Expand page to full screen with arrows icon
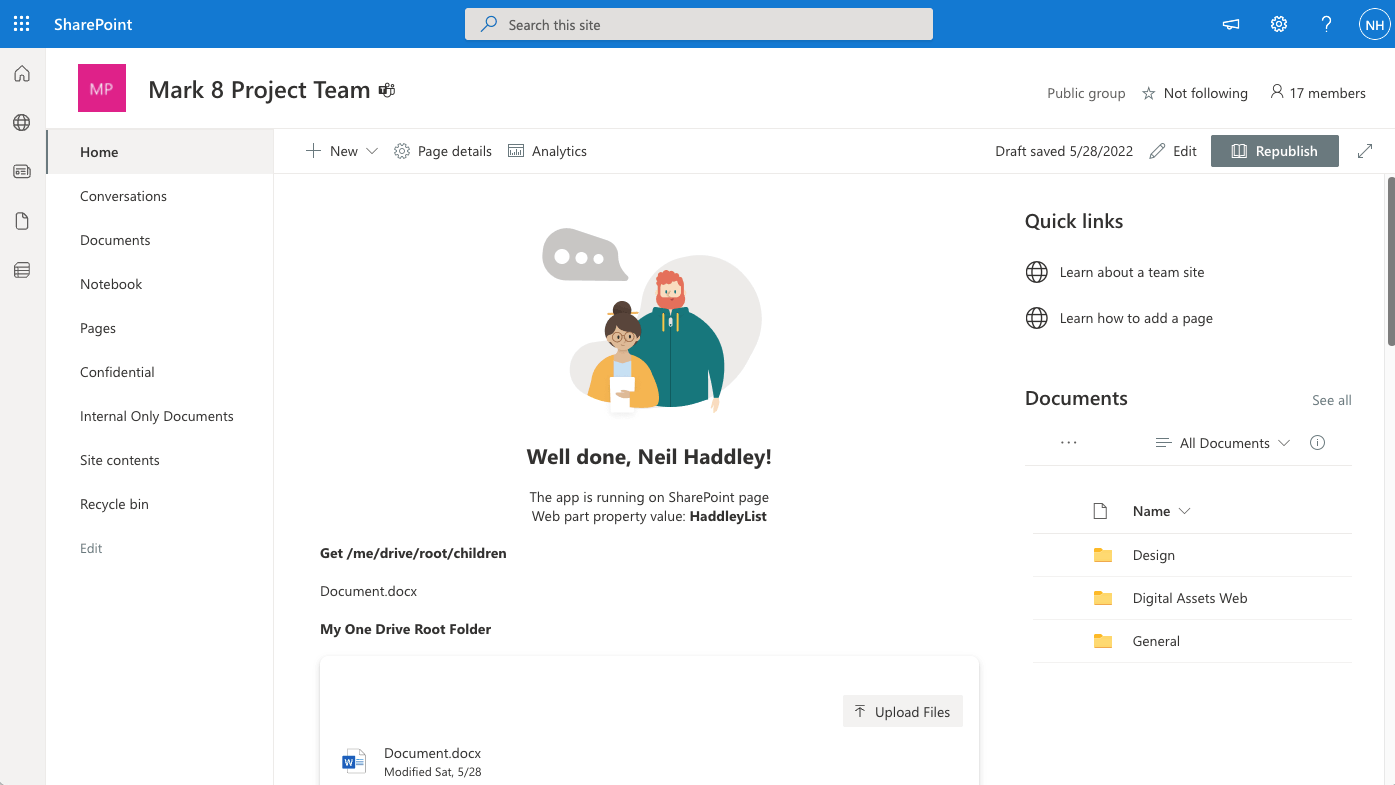The width and height of the screenshot is (1395, 785). [1365, 151]
